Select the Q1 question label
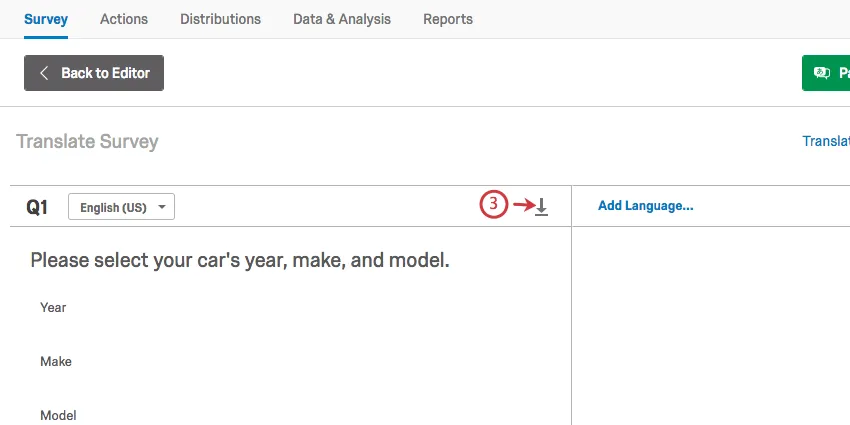 37,207
